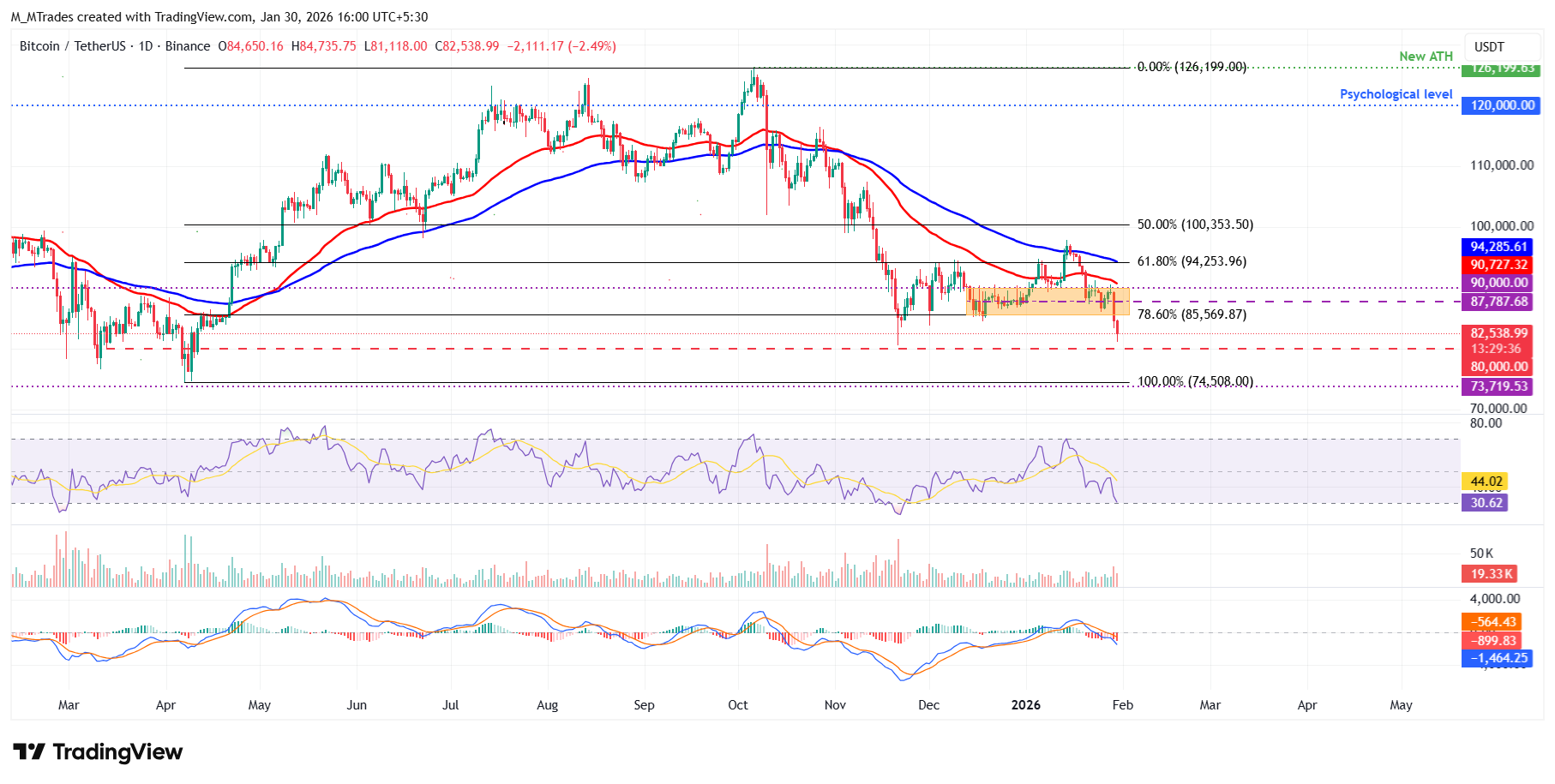
Task: Click the blue 120,000.00 price label
Action: tap(1500, 105)
